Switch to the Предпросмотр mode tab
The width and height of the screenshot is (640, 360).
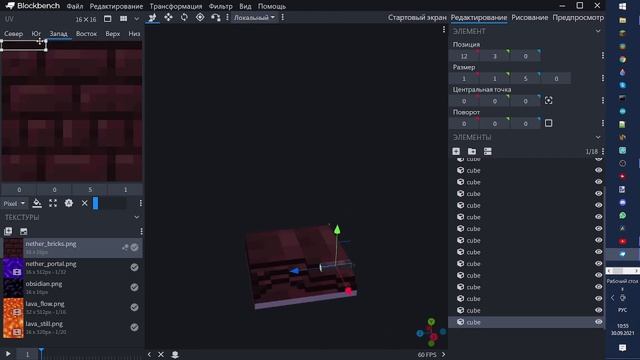pyautogui.click(x=578, y=18)
